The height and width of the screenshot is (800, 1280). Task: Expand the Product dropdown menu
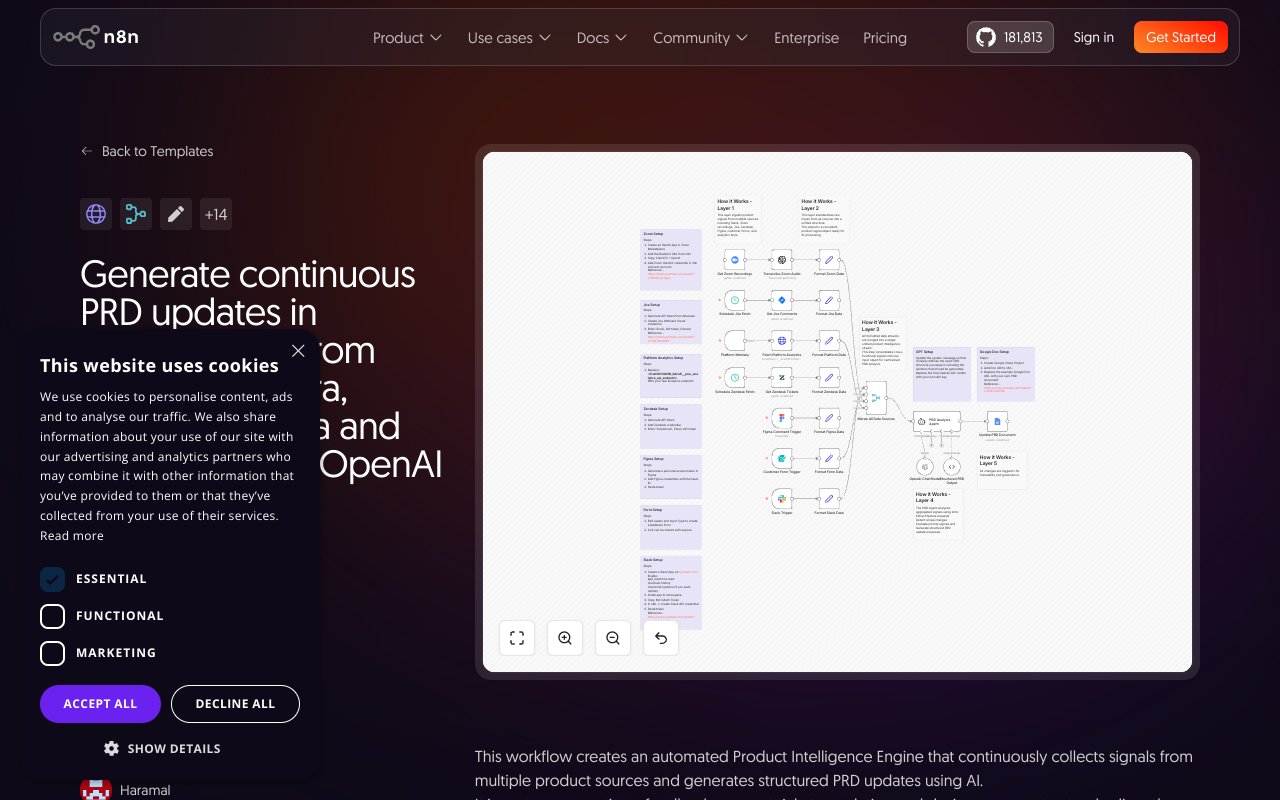(407, 38)
